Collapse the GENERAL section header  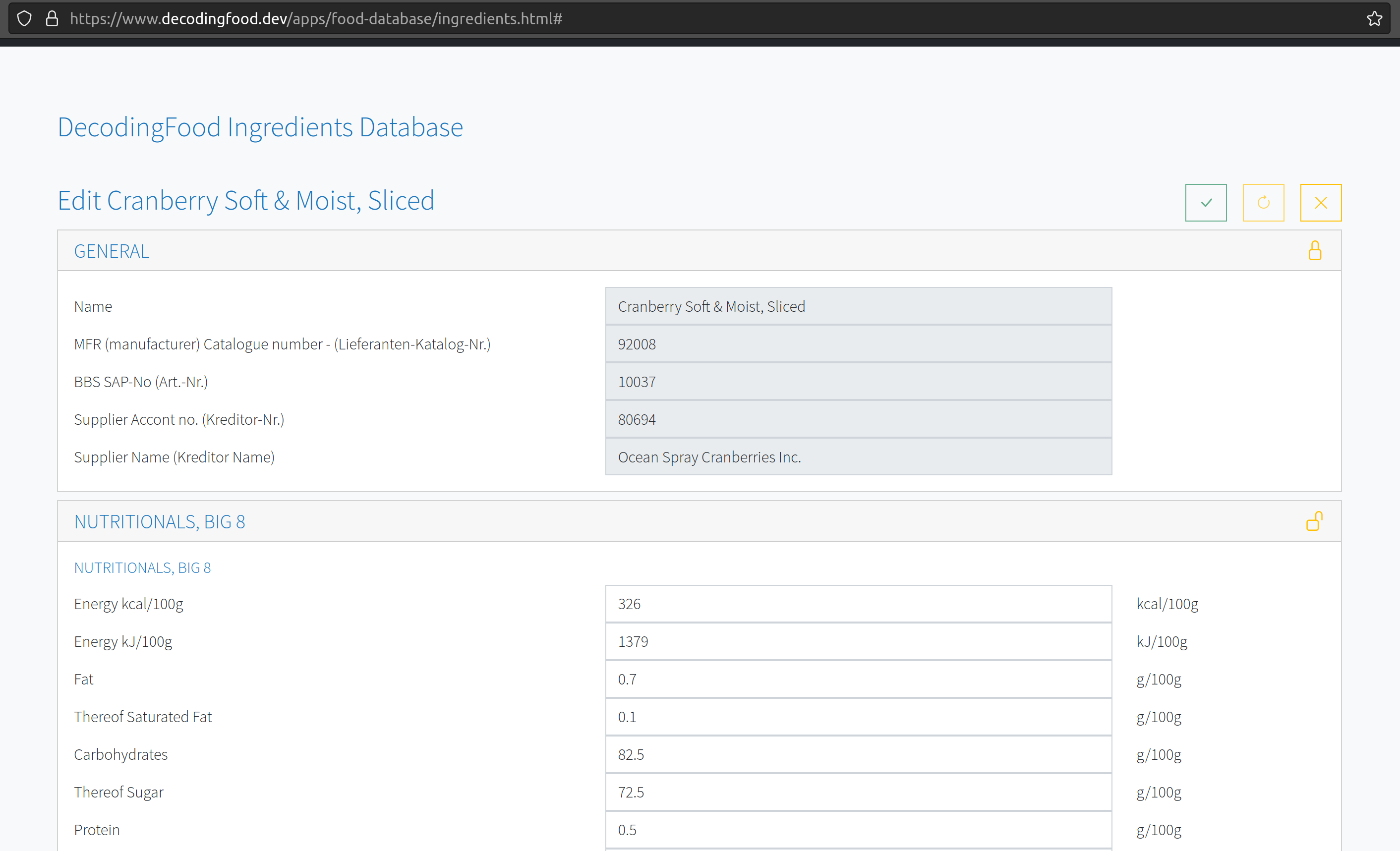coord(112,251)
